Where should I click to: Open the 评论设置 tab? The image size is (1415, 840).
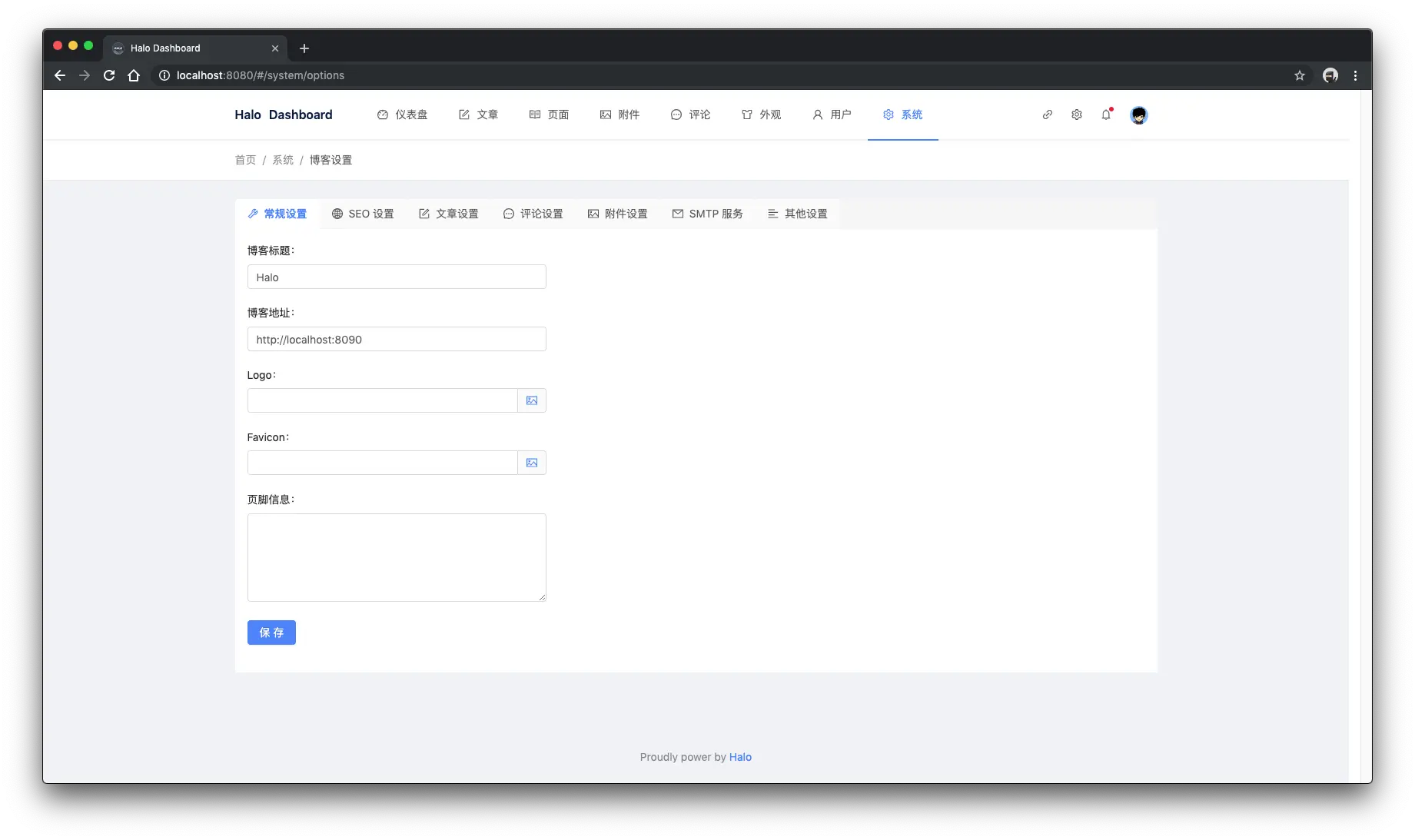pos(533,214)
